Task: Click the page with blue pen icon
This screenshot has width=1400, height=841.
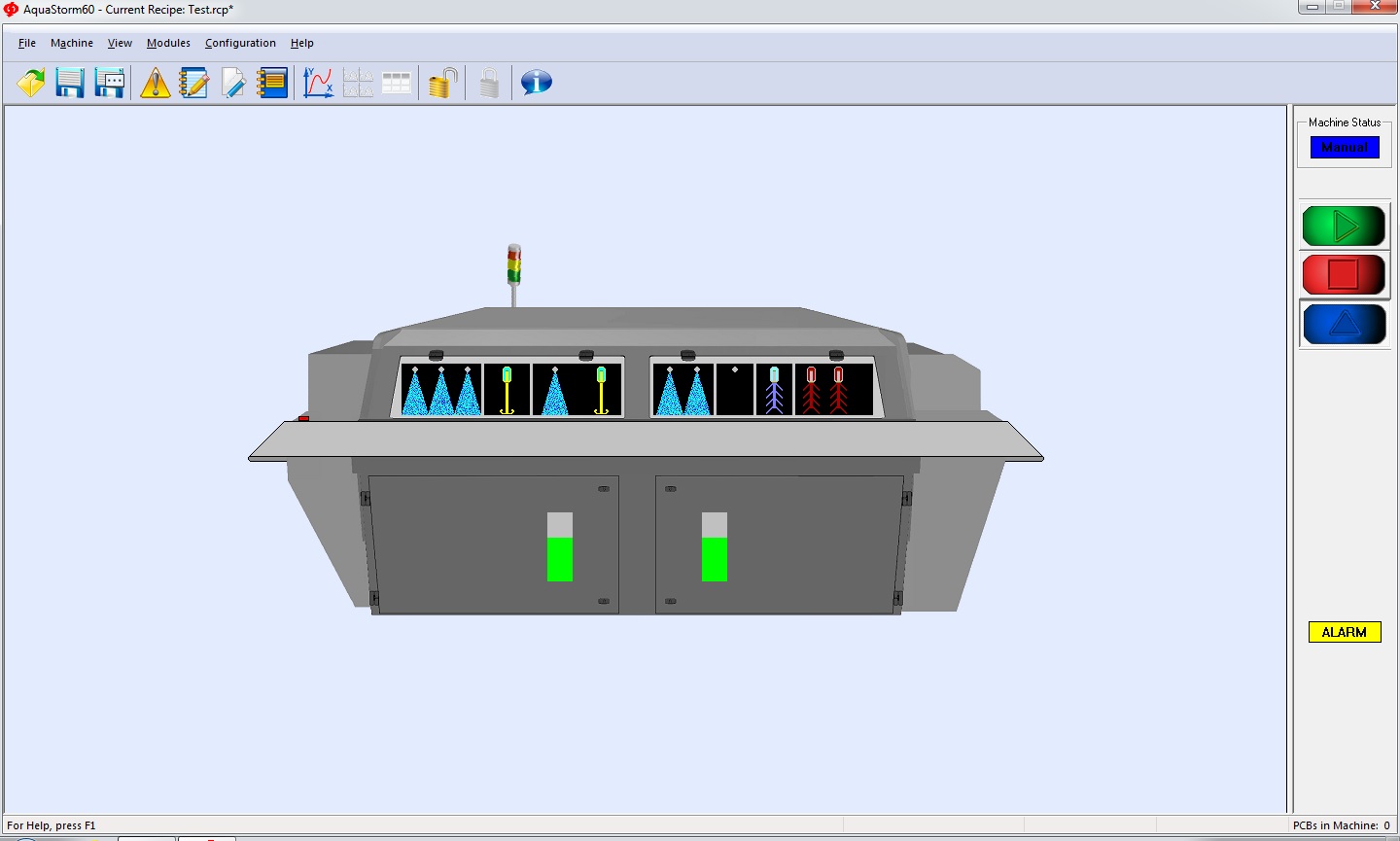Action: [x=233, y=83]
